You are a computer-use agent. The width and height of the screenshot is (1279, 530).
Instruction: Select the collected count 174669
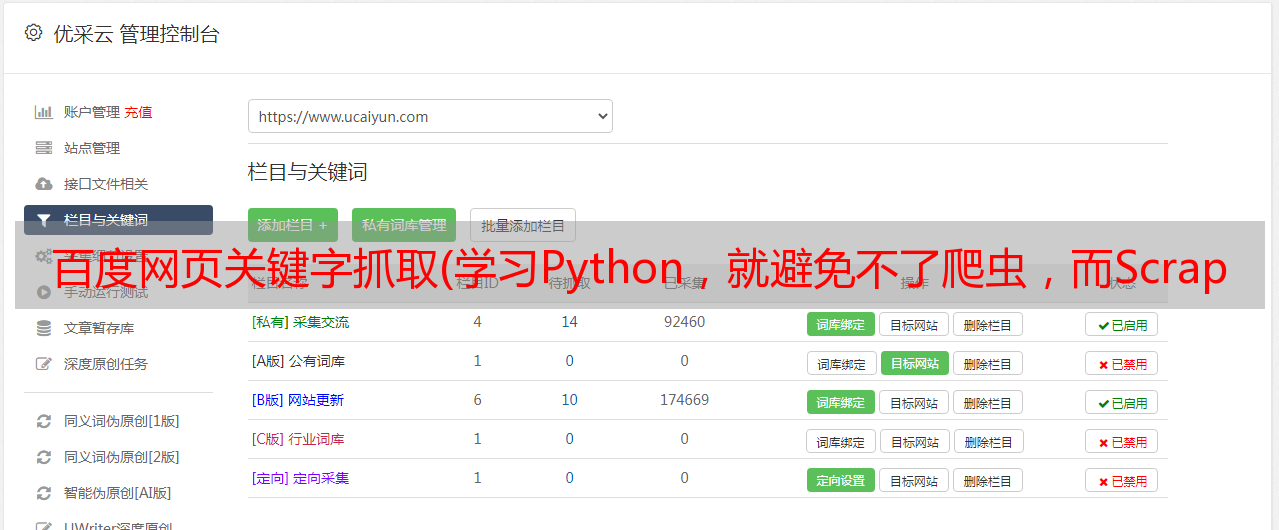pos(684,400)
